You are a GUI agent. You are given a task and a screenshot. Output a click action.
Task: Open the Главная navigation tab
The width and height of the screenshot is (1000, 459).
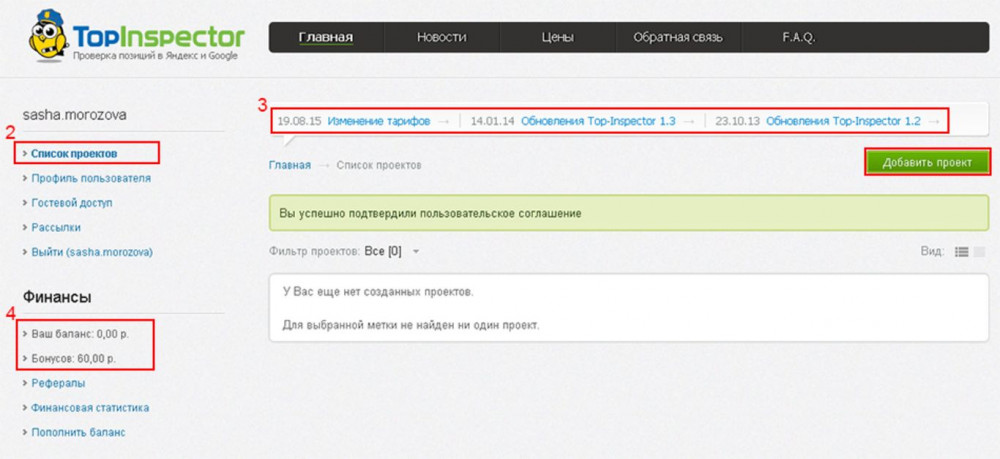(326, 38)
